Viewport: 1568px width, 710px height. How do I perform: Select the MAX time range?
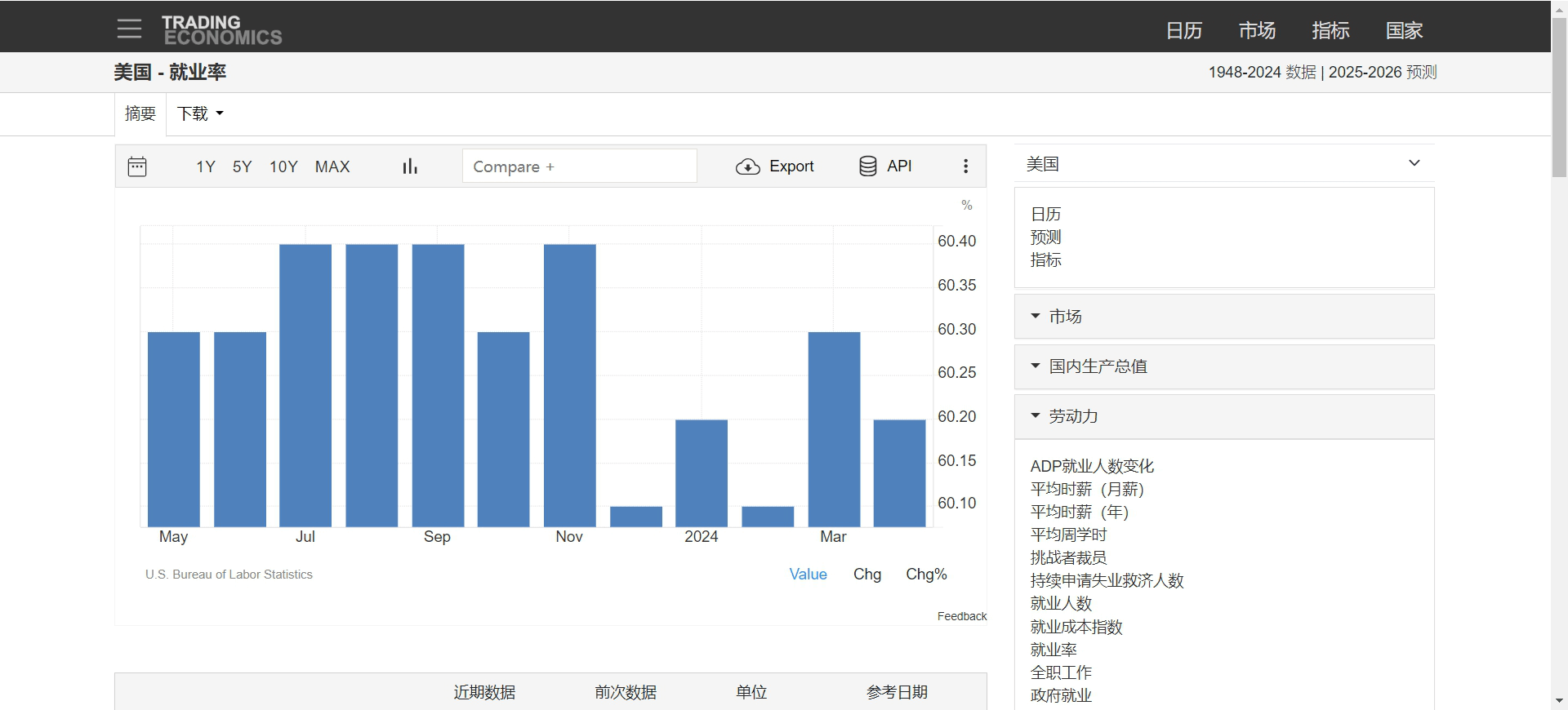click(332, 166)
